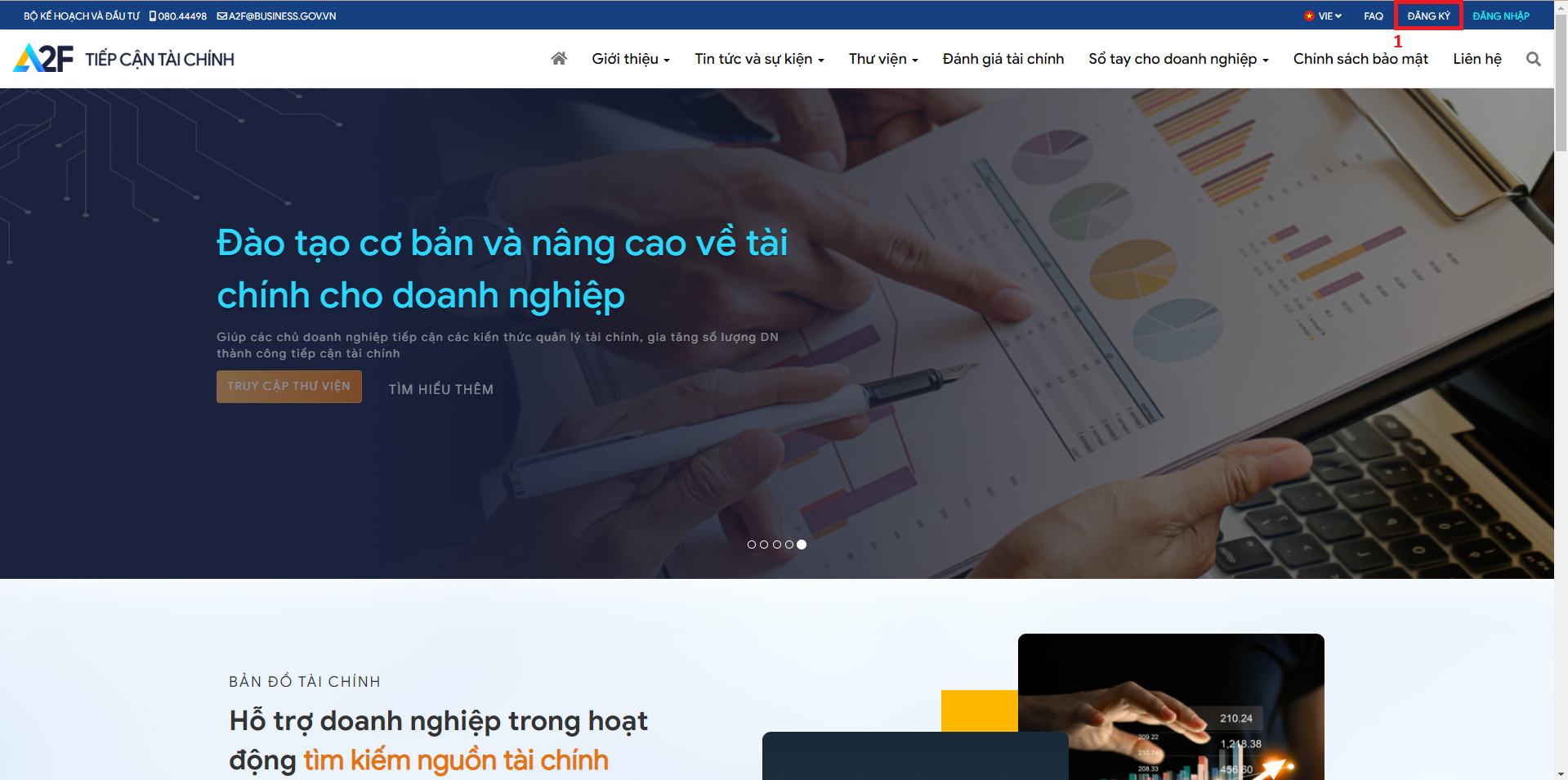Screen dimensions: 1568x780
Task: Open Sổ tay cho doanh nghiệp dropdown
Action: click(1178, 59)
